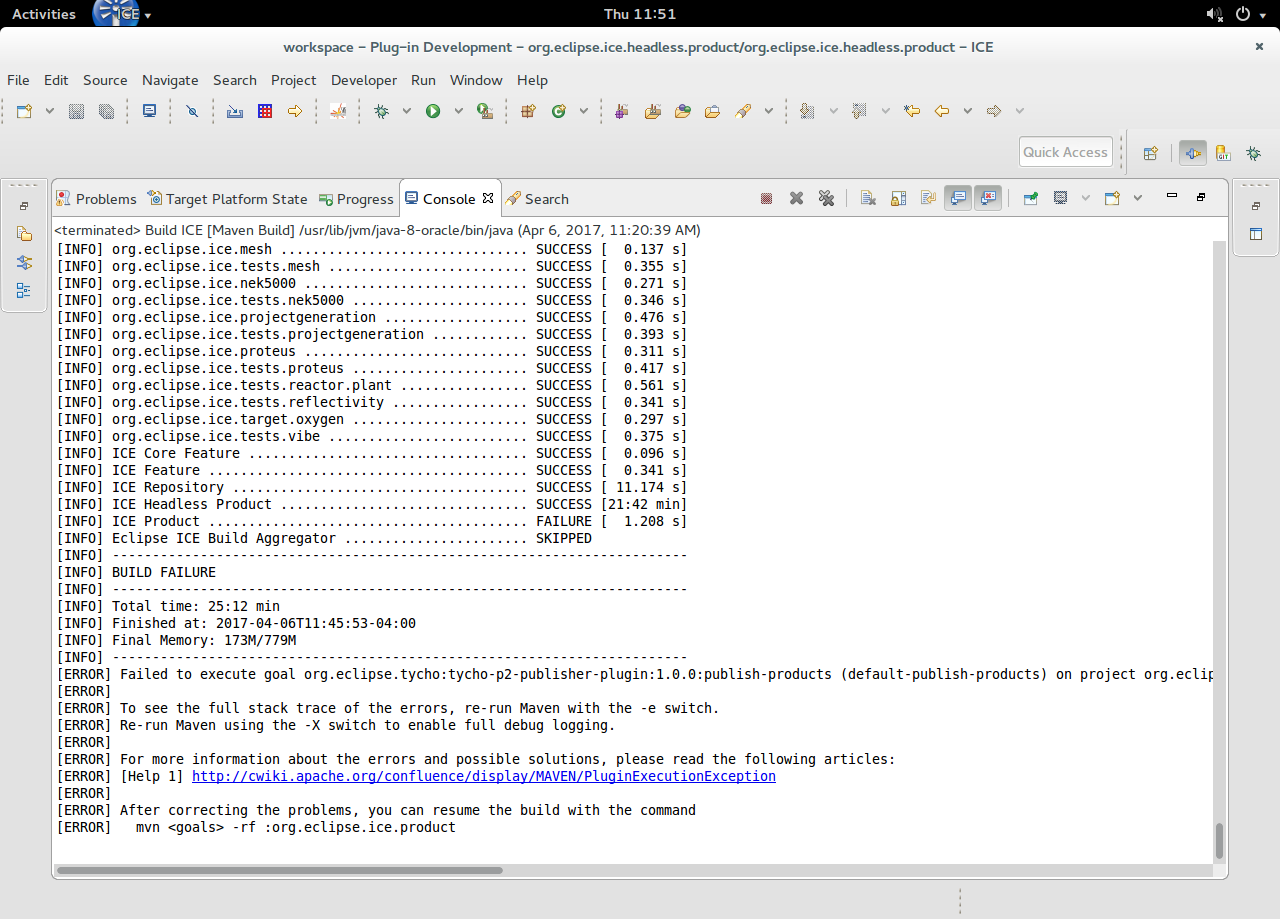Click the power icon in system tray
Image resolution: width=1280 pixels, height=919 pixels.
[x=1243, y=14]
